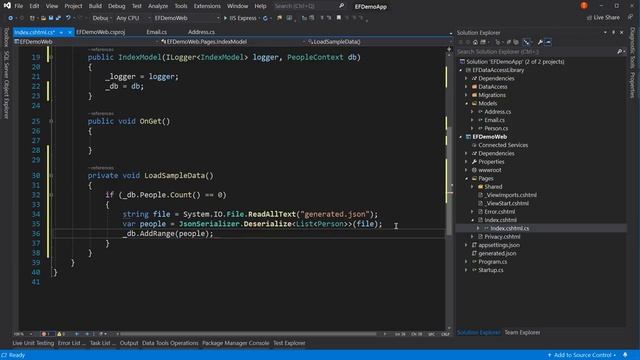Select appsettings.json in Solution Explorer
Viewport: 640px width, 360px height.
pyautogui.click(x=499, y=245)
